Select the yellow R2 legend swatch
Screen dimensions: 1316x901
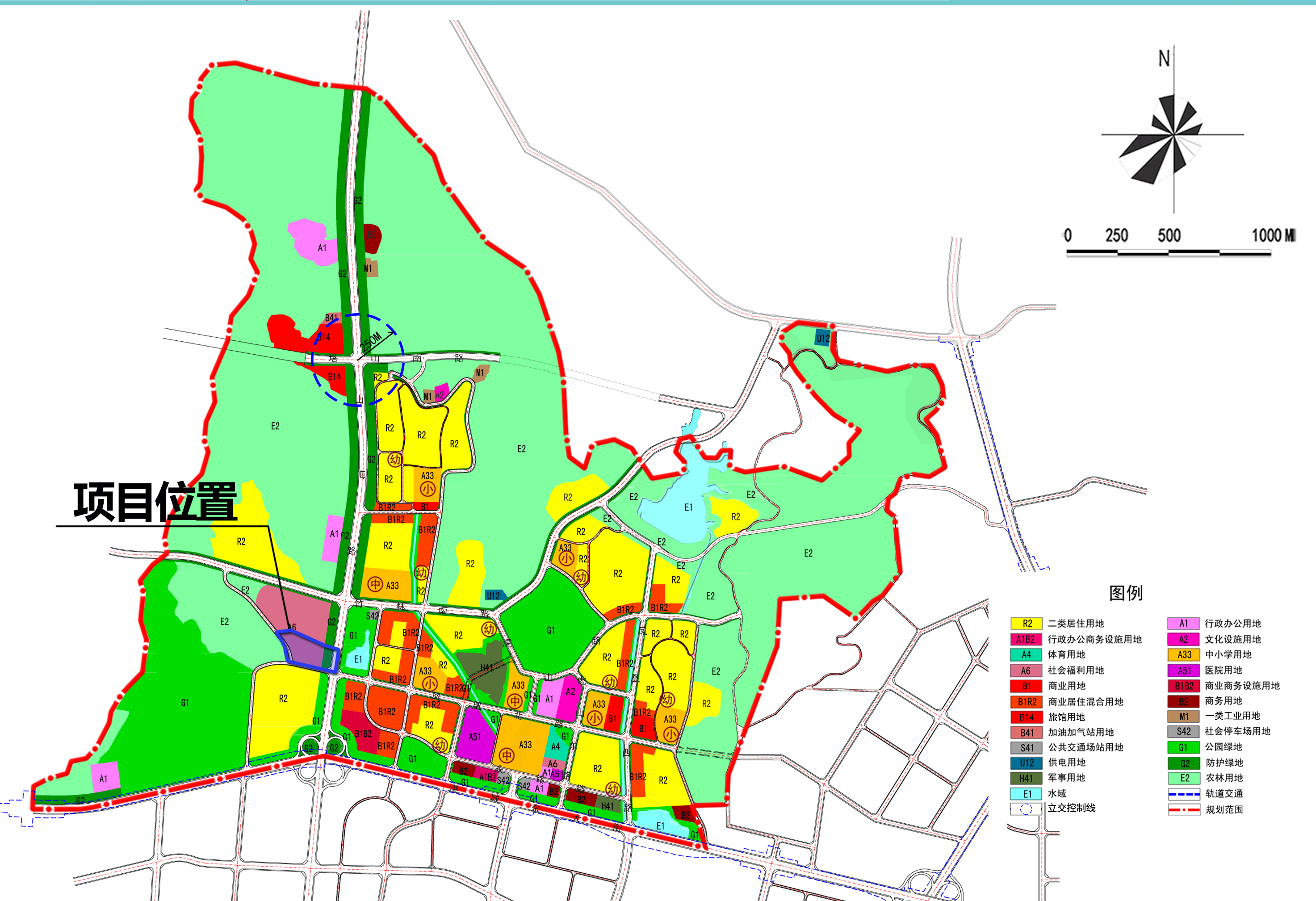tap(1026, 624)
